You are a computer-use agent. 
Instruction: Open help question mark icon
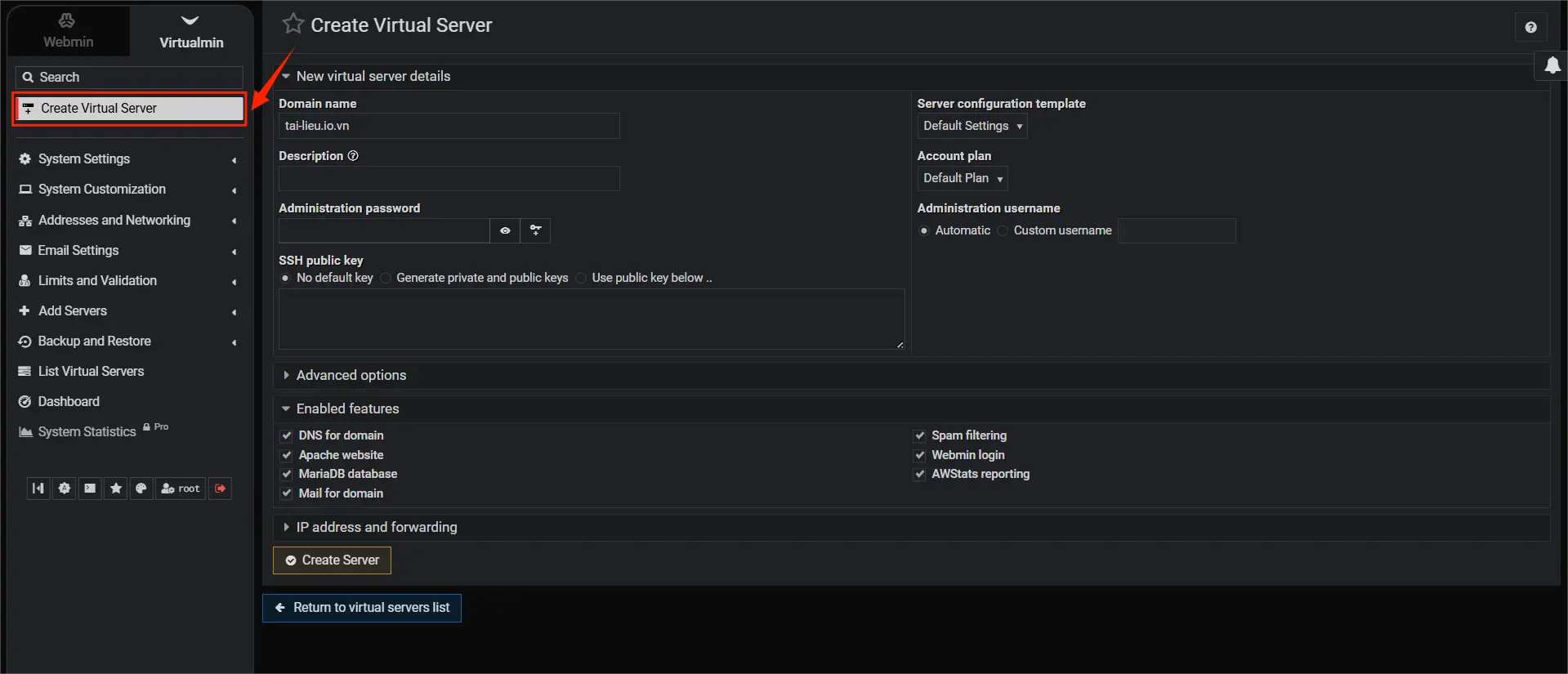click(x=1530, y=27)
